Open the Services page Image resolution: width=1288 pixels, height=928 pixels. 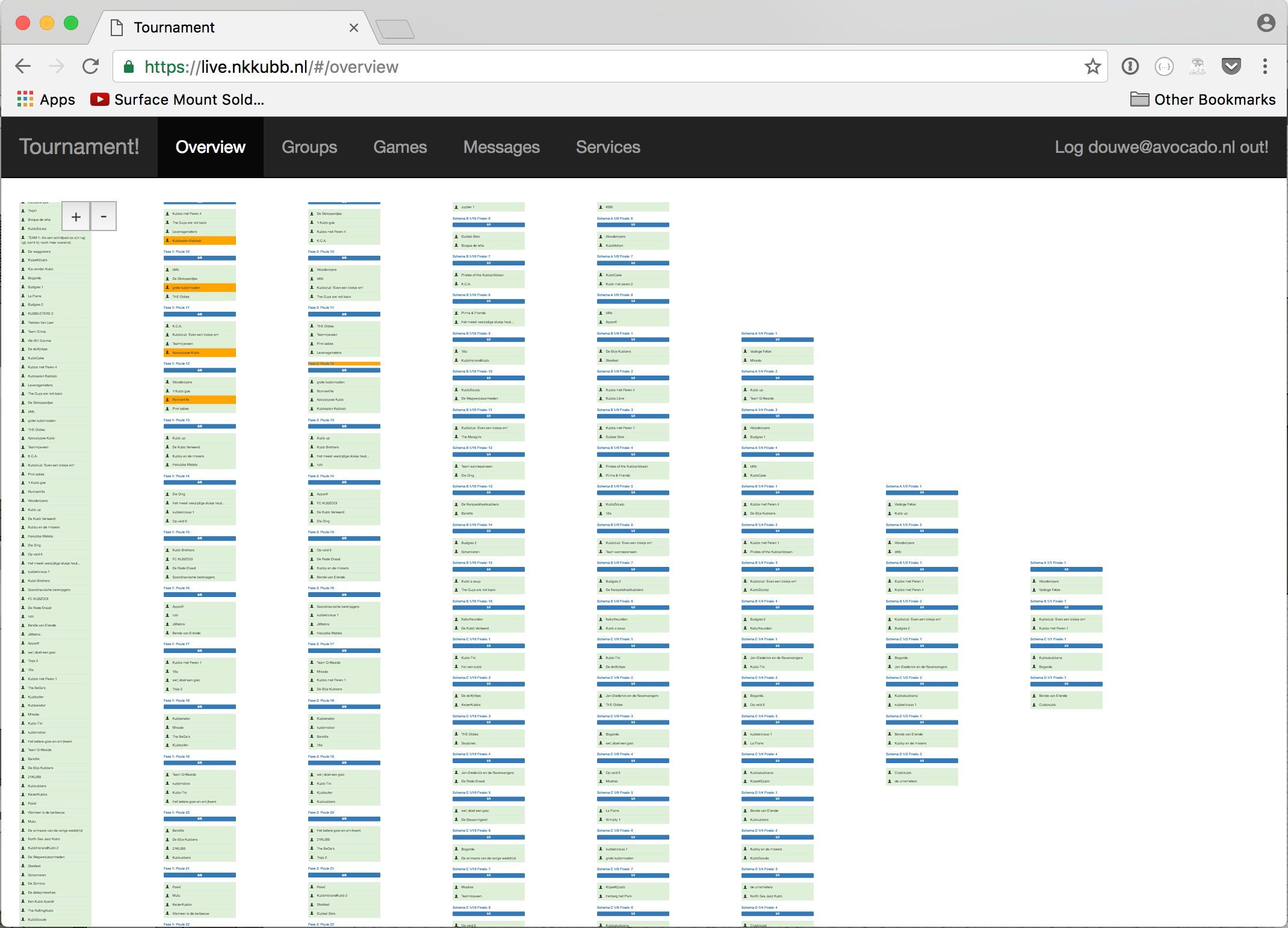pyautogui.click(x=608, y=147)
